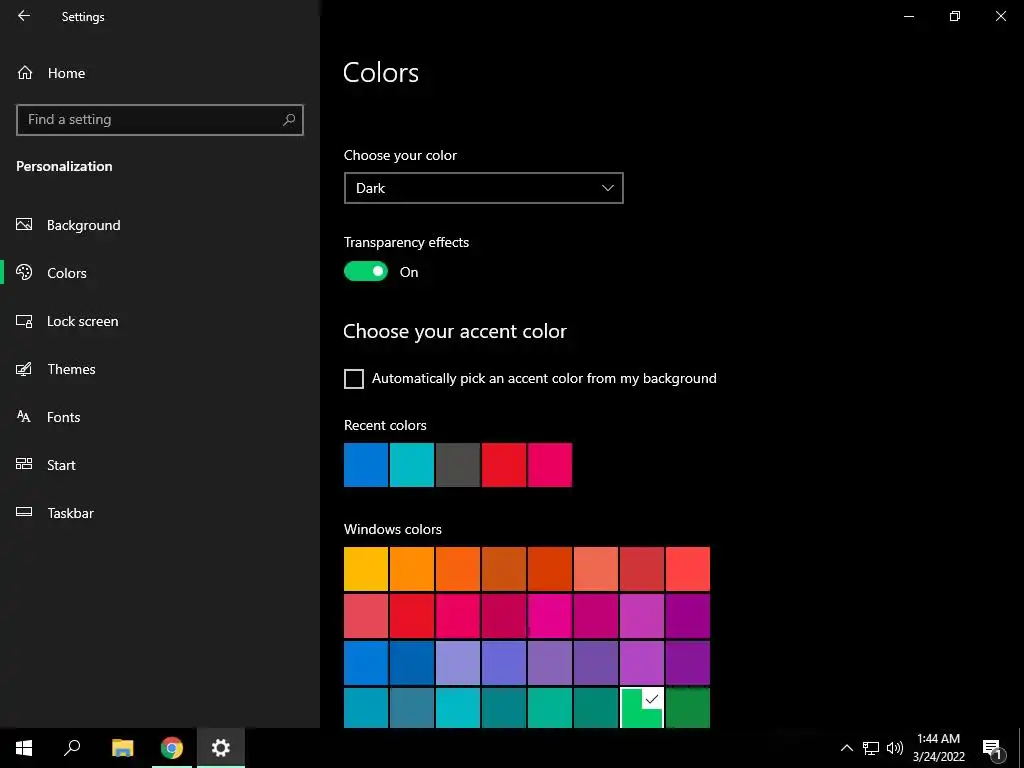1024x768 pixels.
Task: Open the Start settings page
Action: pyautogui.click(x=61, y=465)
